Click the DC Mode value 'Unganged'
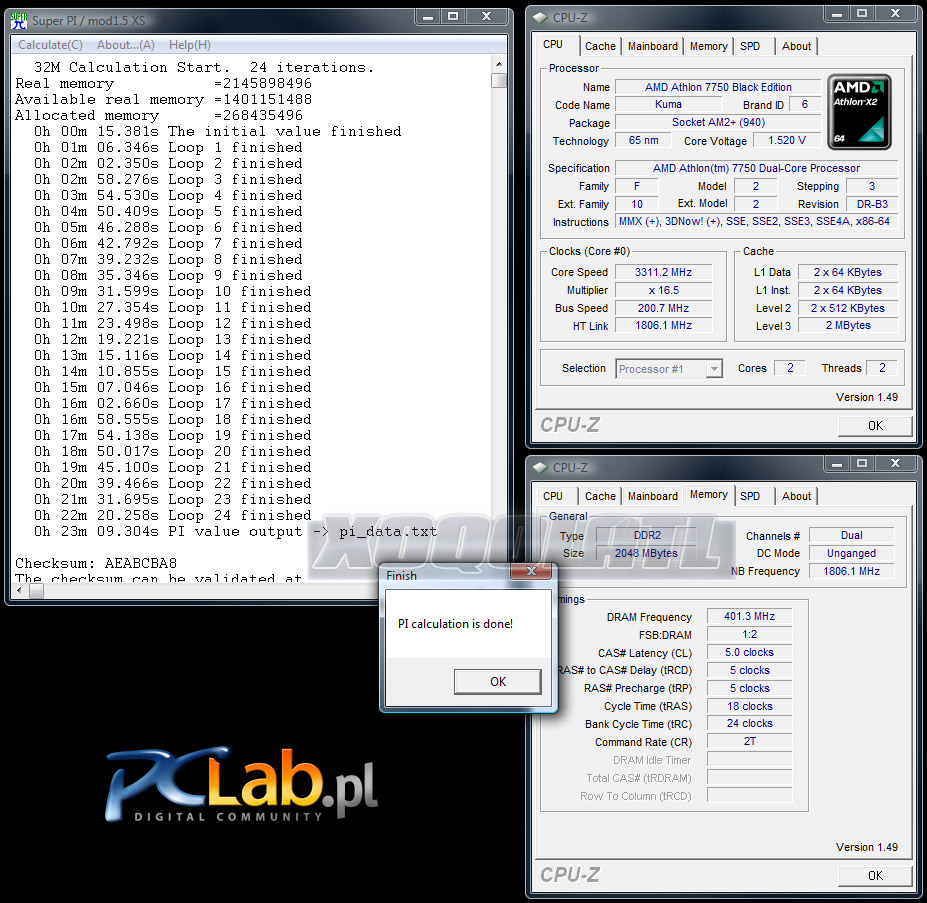Image resolution: width=927 pixels, height=903 pixels. pyautogui.click(x=851, y=554)
